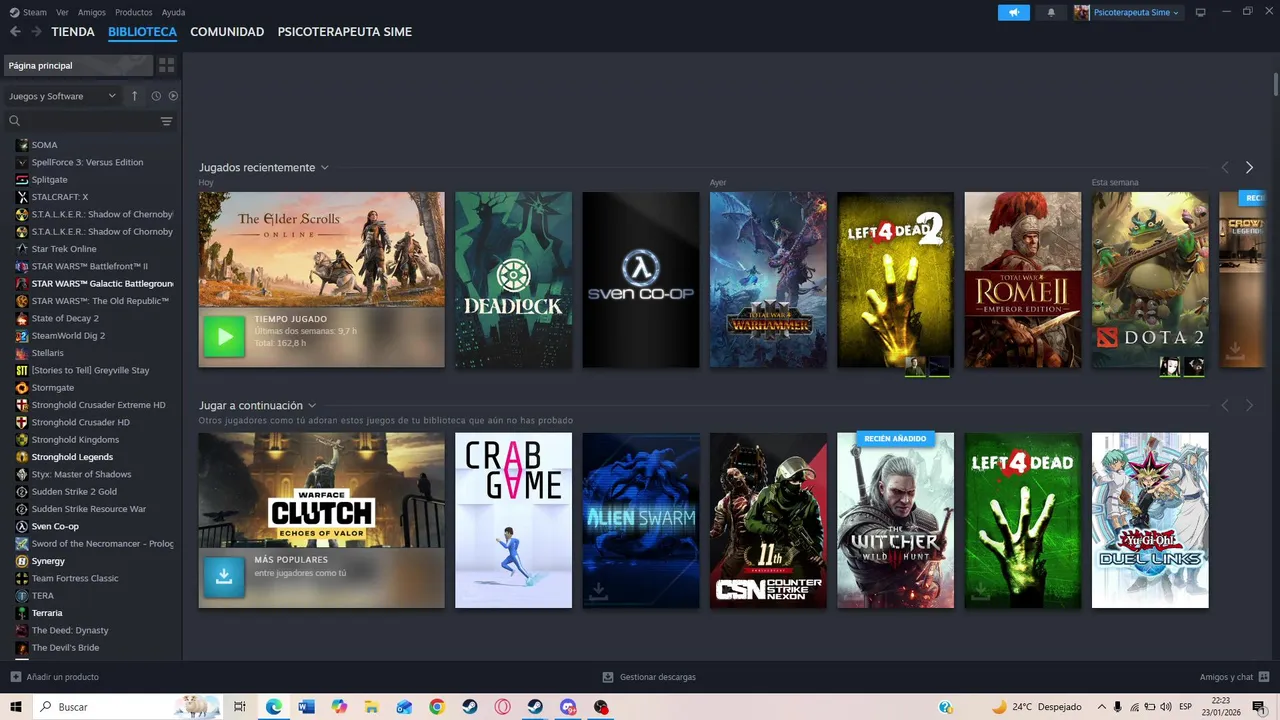Open the Discord taskbar icon
The height and width of the screenshot is (720, 1280).
click(x=568, y=707)
